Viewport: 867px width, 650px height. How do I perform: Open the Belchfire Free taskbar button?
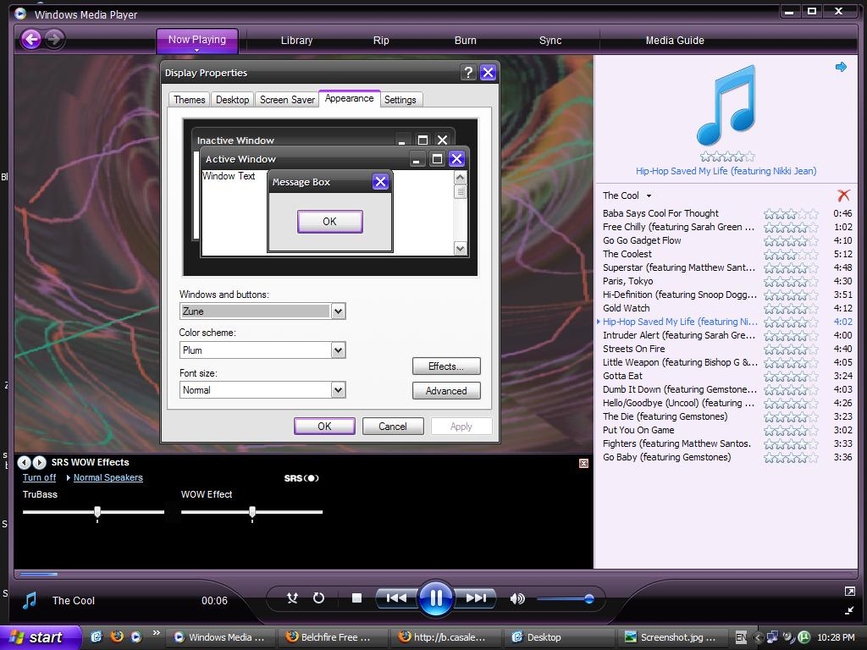coord(333,637)
